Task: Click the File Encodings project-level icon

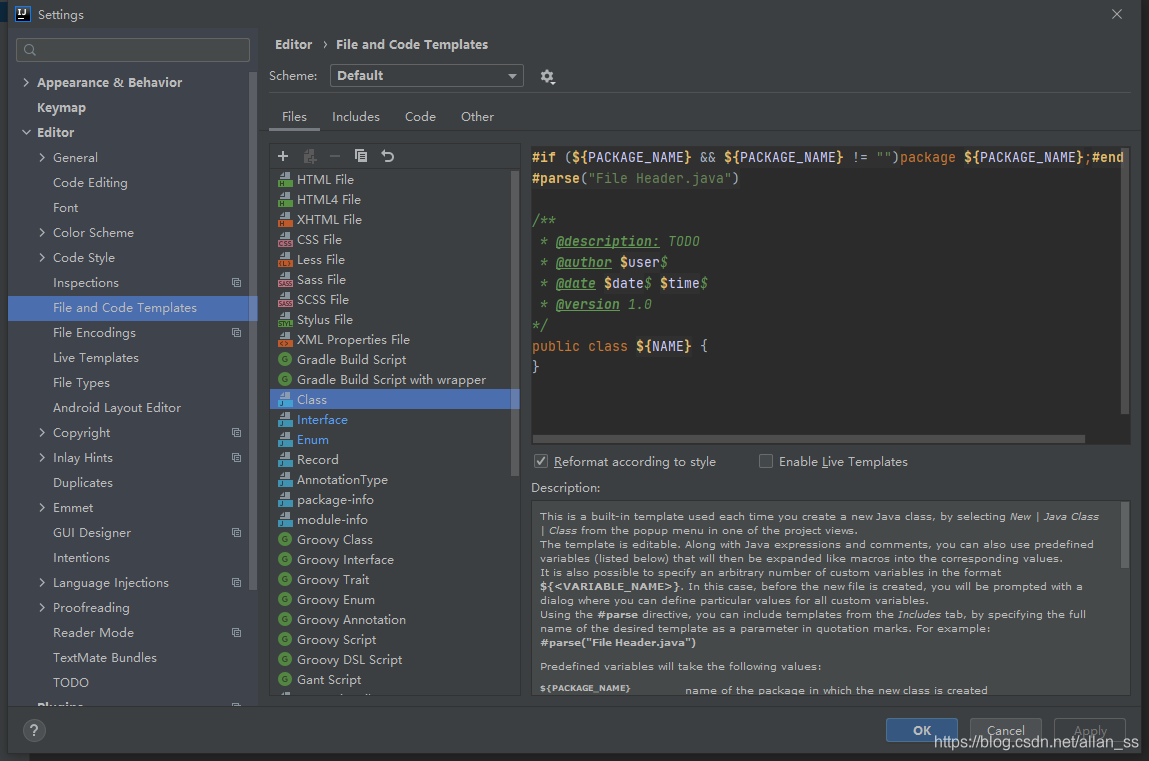Action: [x=236, y=333]
